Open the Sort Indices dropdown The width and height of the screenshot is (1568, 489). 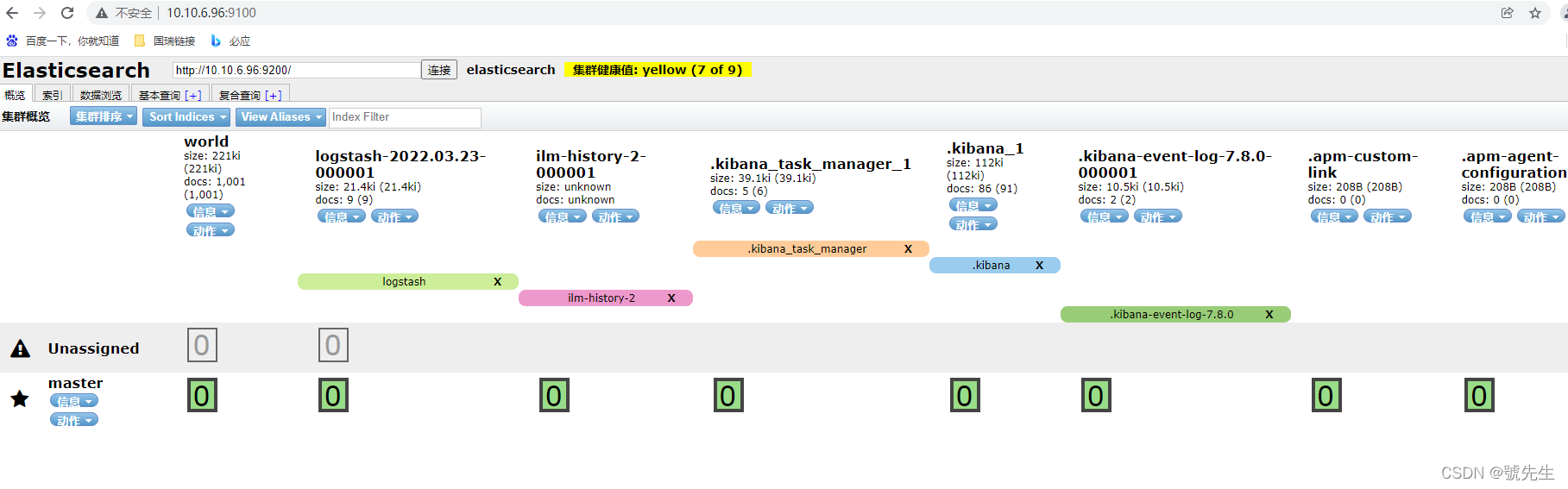(x=187, y=116)
